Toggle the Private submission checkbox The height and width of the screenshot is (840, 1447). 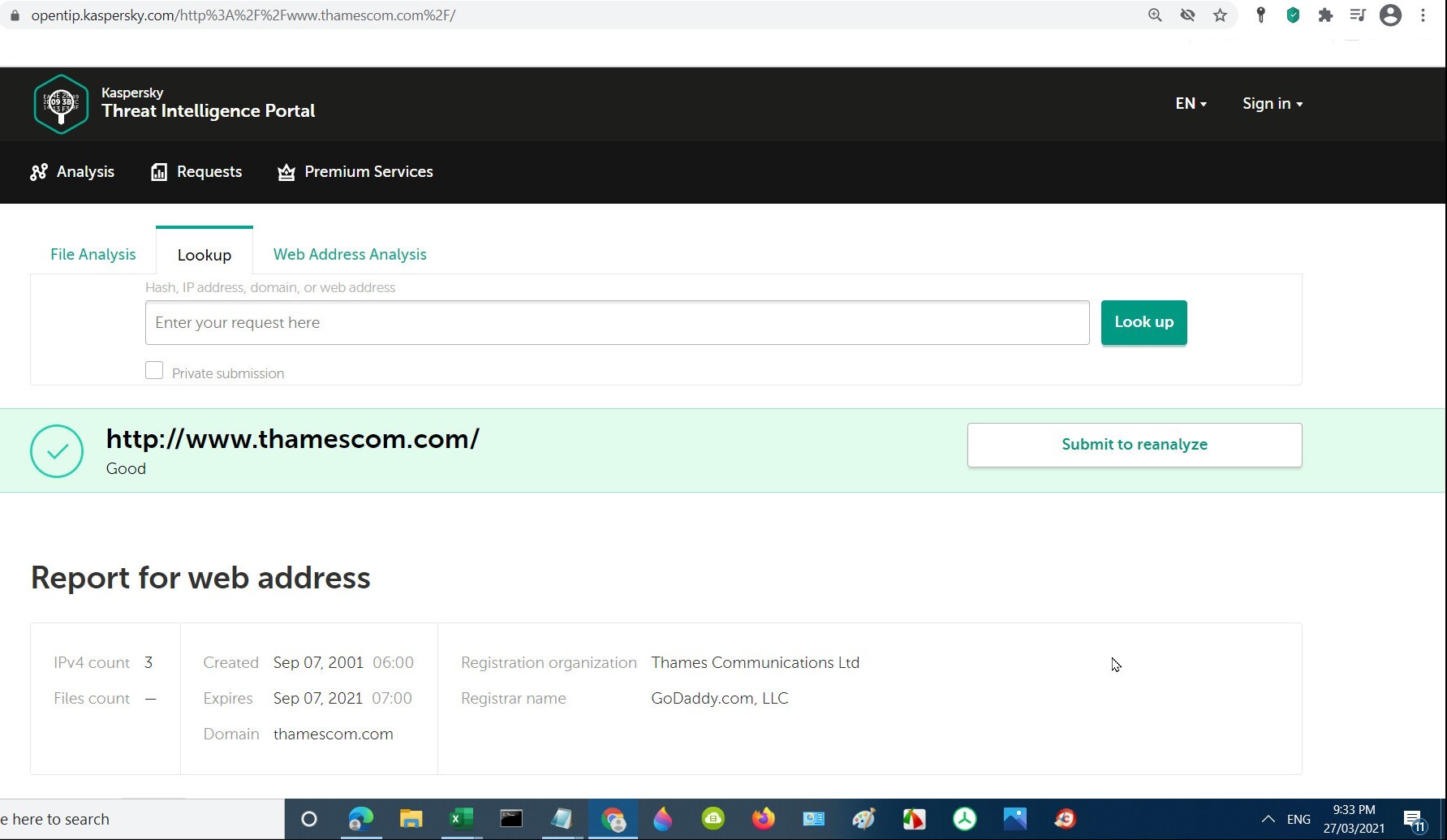(154, 371)
